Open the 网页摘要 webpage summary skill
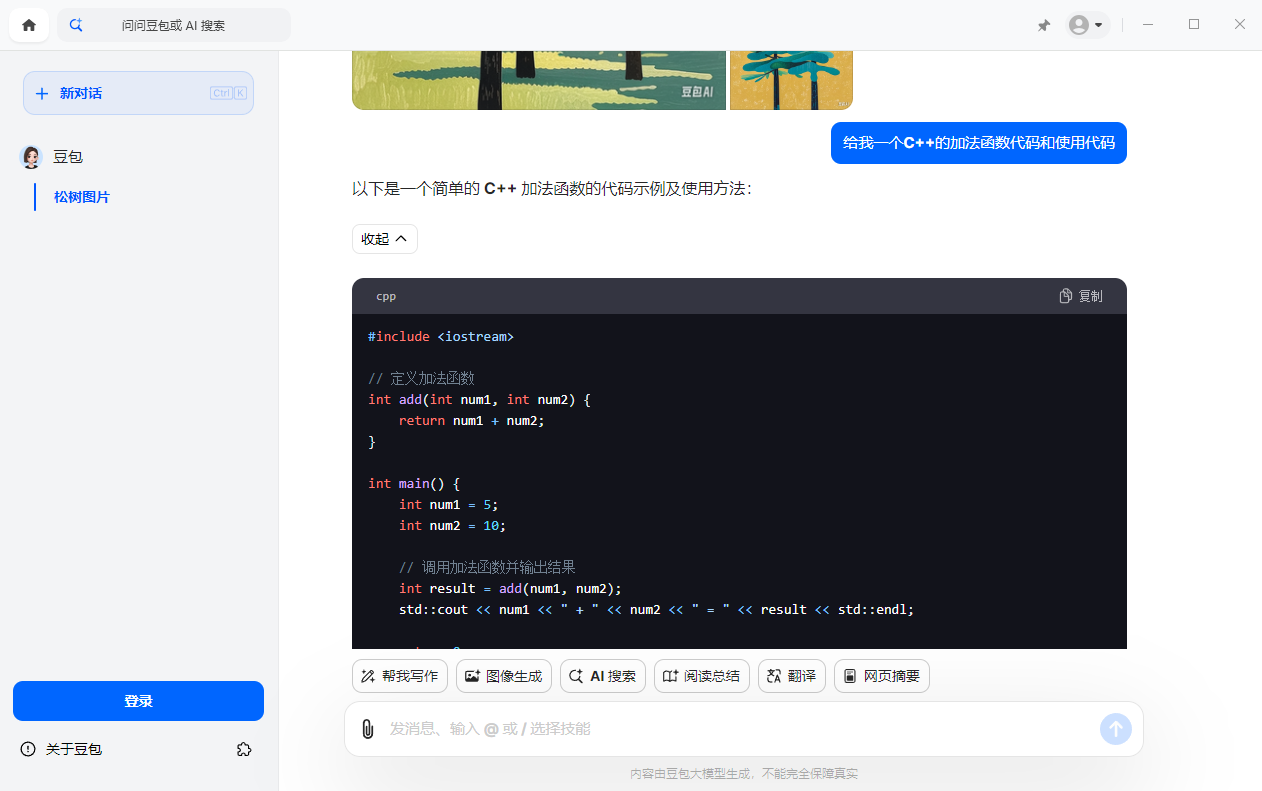Viewport: 1262px width, 791px height. [x=881, y=676]
